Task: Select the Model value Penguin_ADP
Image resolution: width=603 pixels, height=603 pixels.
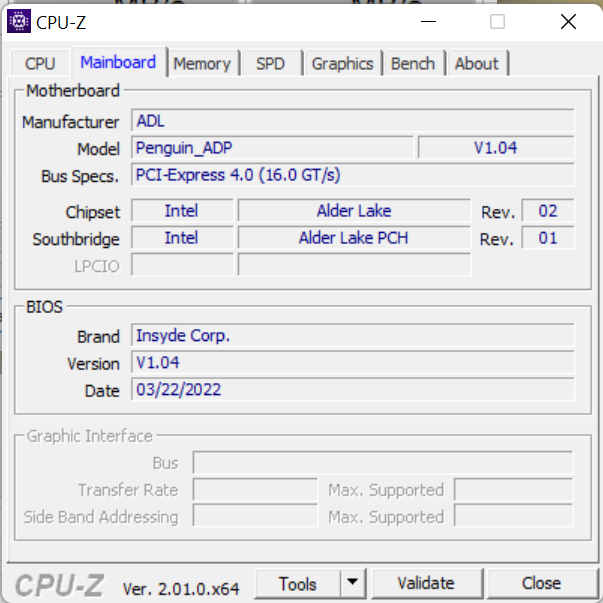Action: click(x=272, y=148)
